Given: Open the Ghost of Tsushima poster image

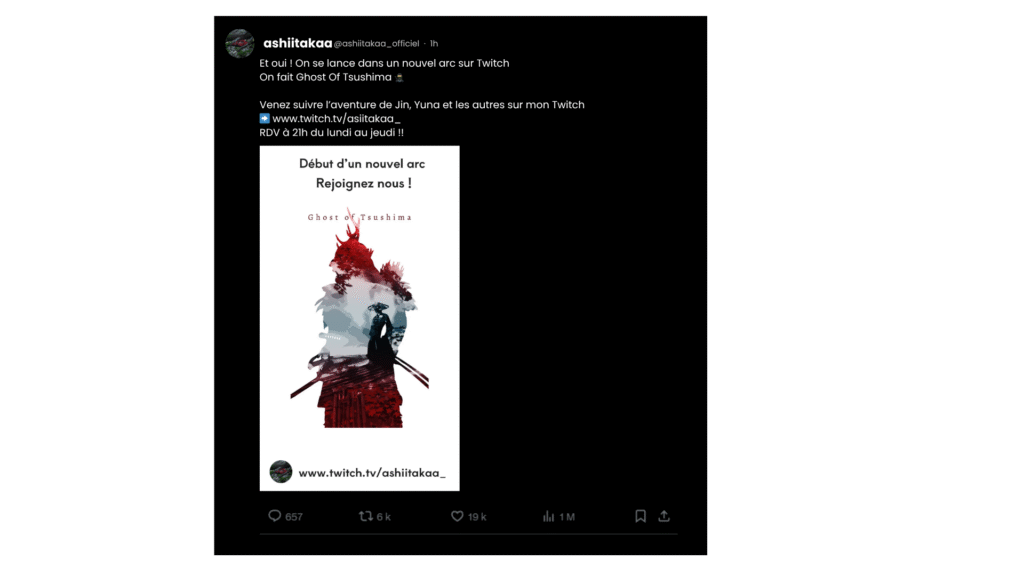Looking at the screenshot, I should click(x=359, y=318).
